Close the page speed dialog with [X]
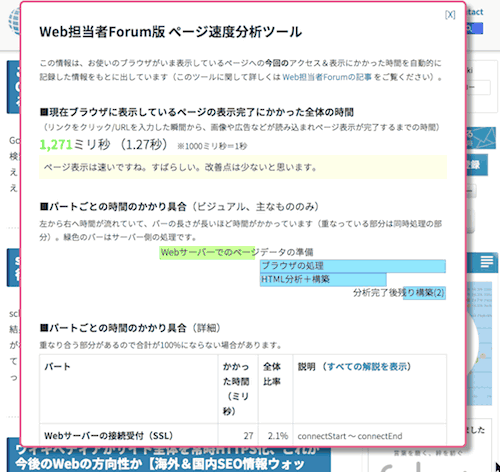This screenshot has width=500, height=472. point(450,15)
